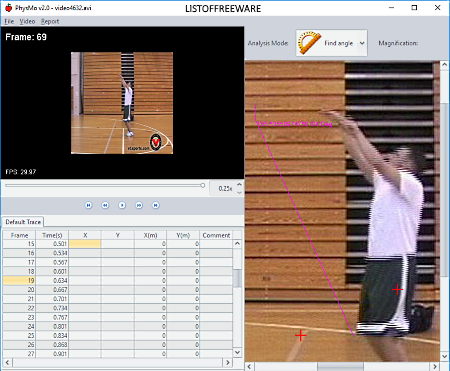Click the protractor Find angle icon
This screenshot has height=371, width=450.
coord(309,43)
